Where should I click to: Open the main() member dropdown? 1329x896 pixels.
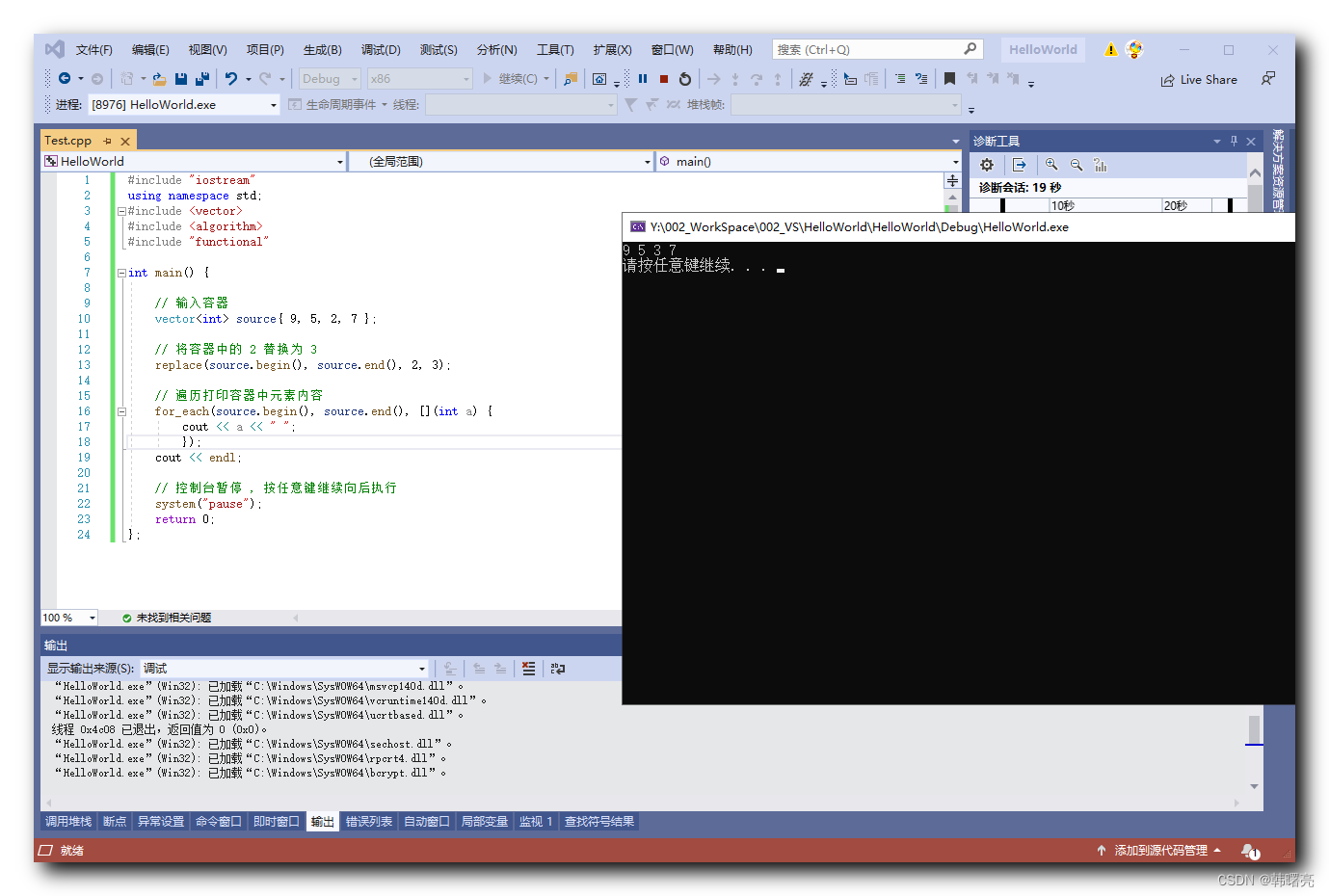pos(956,162)
